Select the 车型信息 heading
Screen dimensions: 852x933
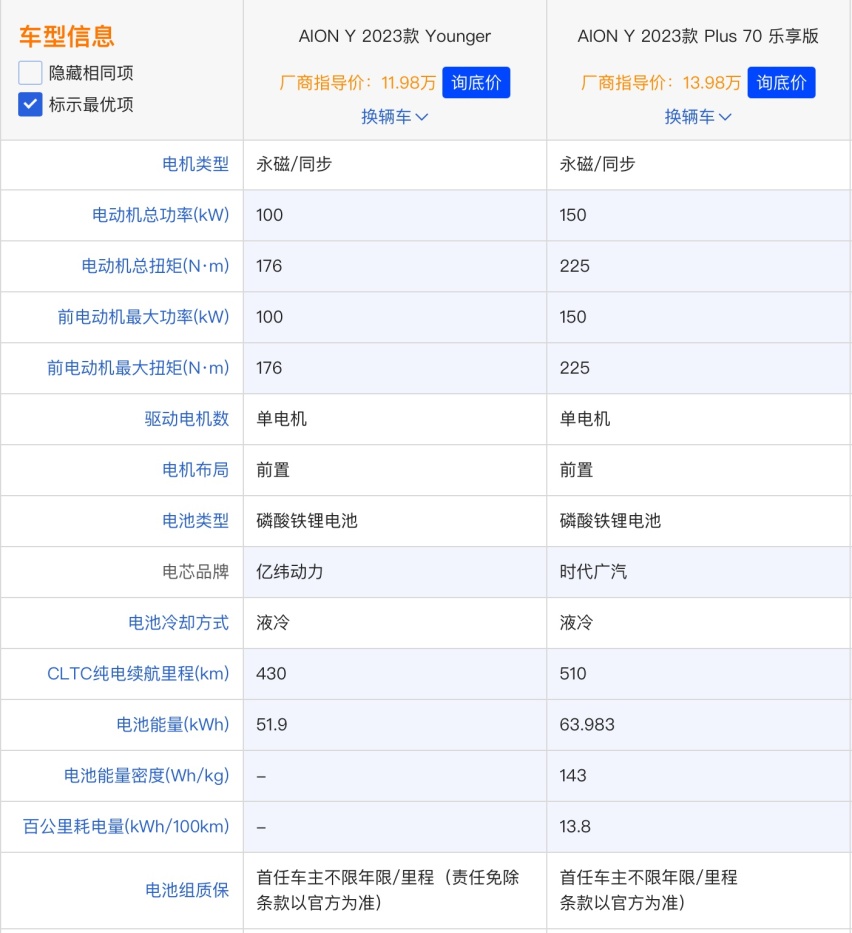(x=66, y=36)
